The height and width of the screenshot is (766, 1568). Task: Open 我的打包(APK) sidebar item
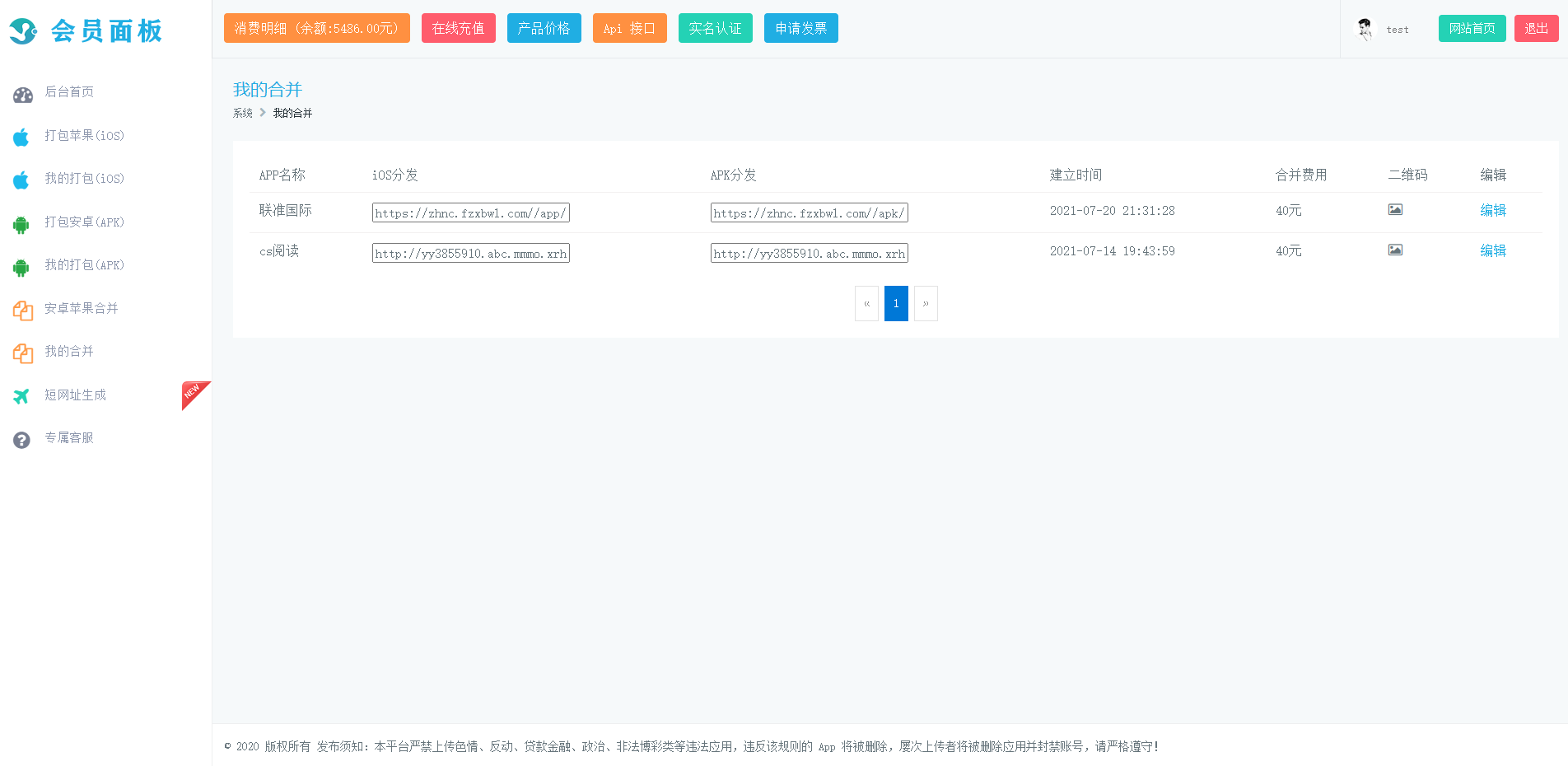click(x=84, y=265)
